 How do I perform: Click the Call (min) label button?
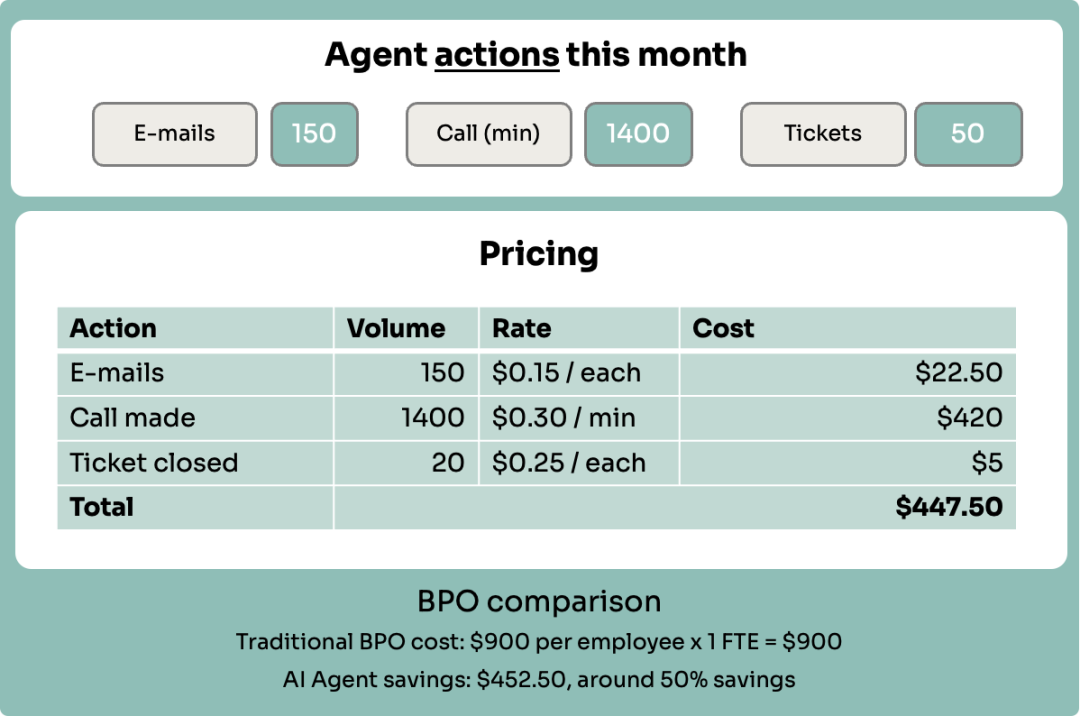pos(489,134)
